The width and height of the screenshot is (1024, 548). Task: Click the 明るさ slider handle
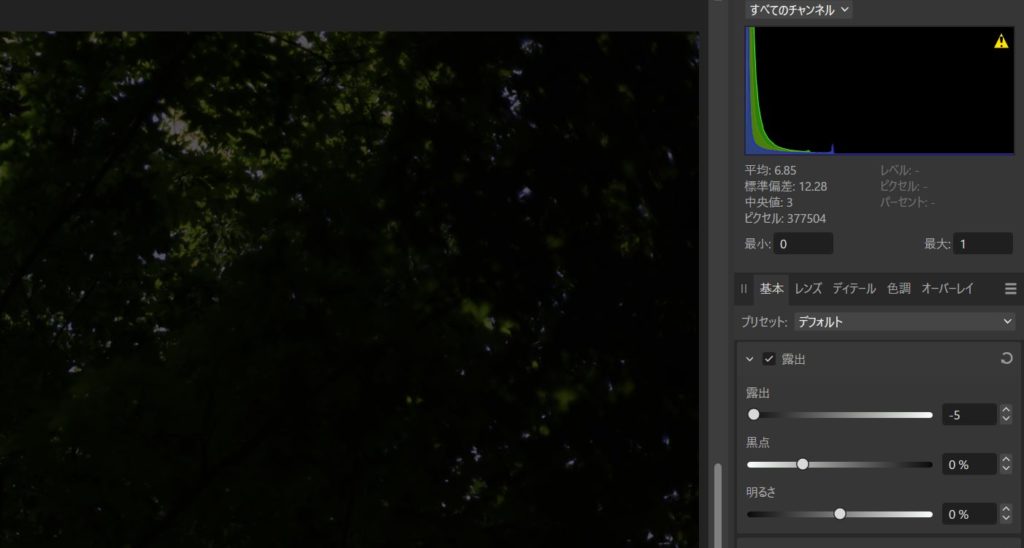point(840,513)
